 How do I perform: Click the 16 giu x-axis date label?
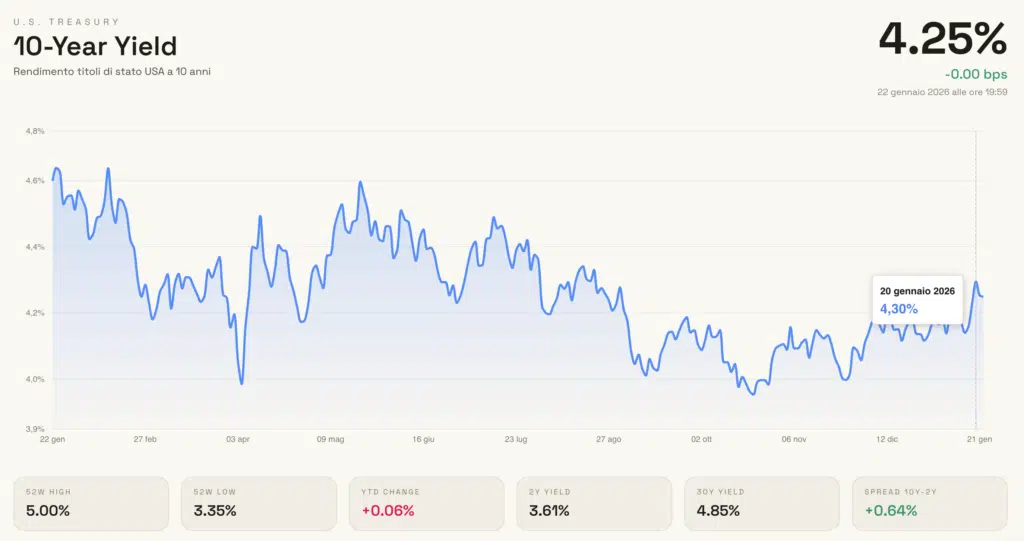click(423, 439)
